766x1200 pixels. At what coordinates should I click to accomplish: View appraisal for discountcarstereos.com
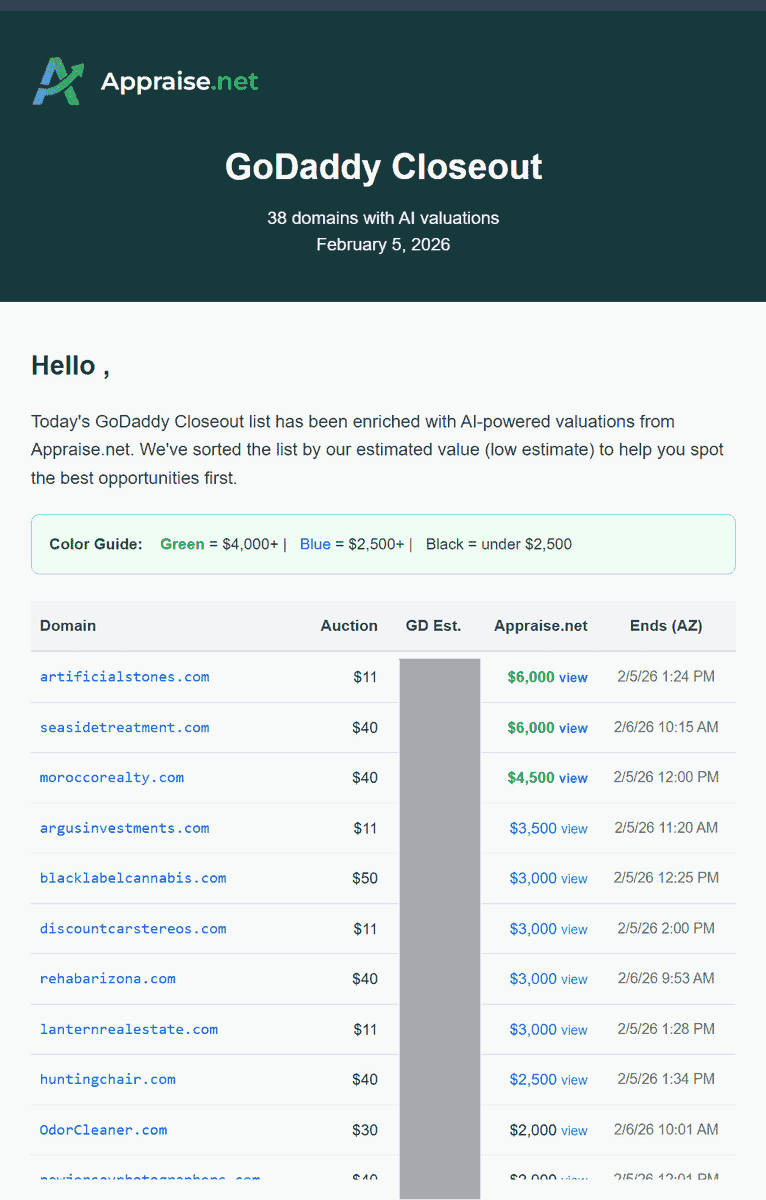(x=574, y=929)
